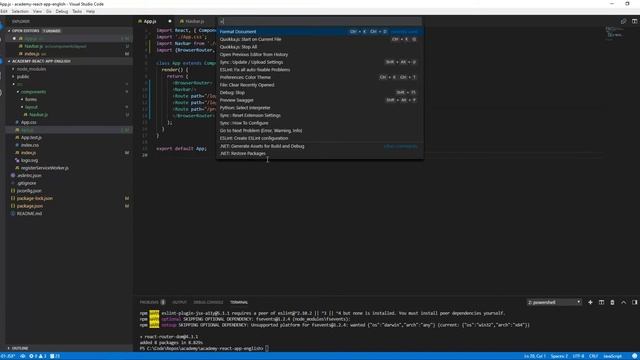Screen dimensions: 640x360
Task: Click the split terminal icon
Action: [x=601, y=302]
